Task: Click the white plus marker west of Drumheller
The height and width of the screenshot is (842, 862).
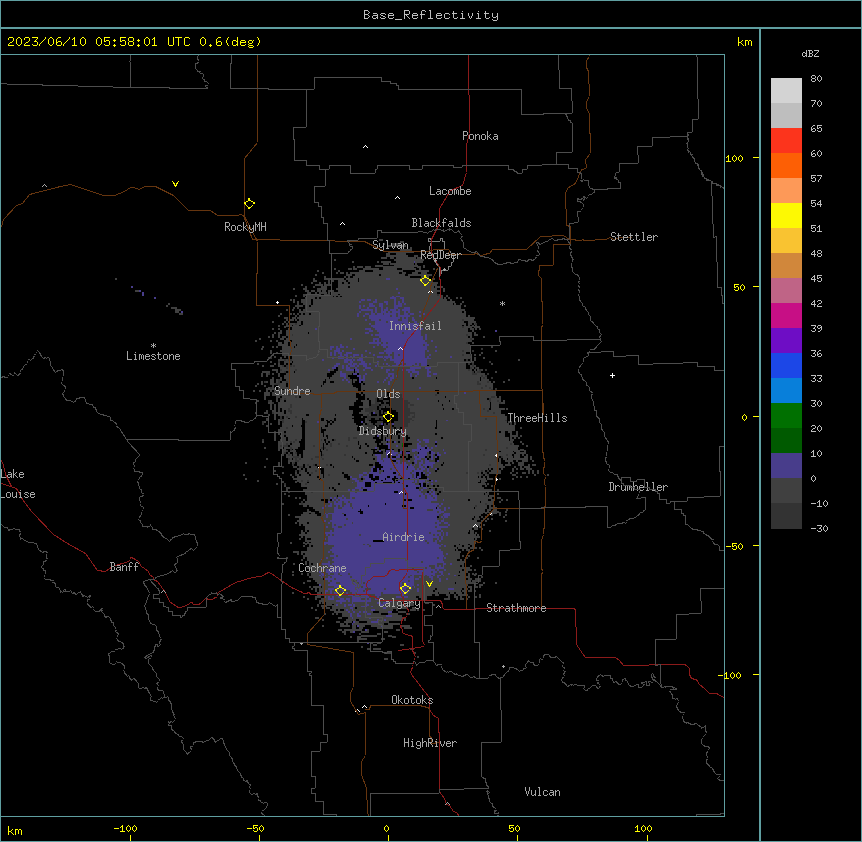Action: (x=612, y=375)
